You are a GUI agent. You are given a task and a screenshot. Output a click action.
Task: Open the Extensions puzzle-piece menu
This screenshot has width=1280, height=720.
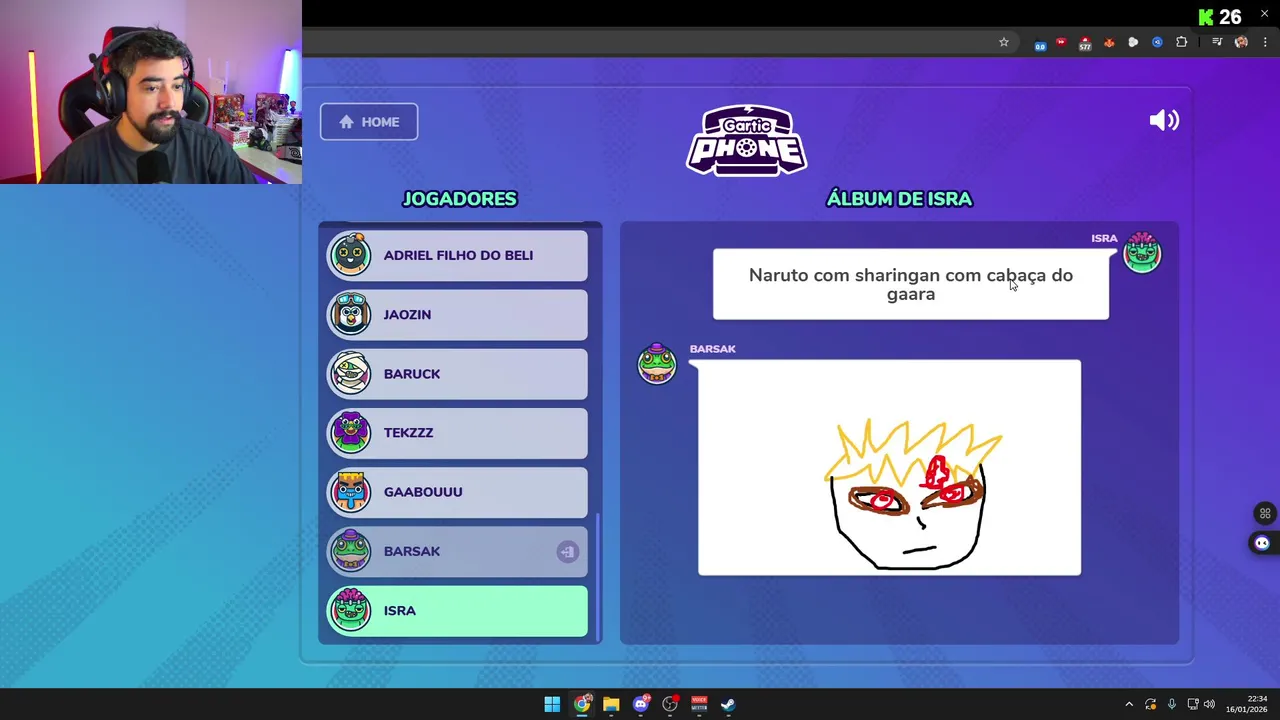coord(1182,42)
